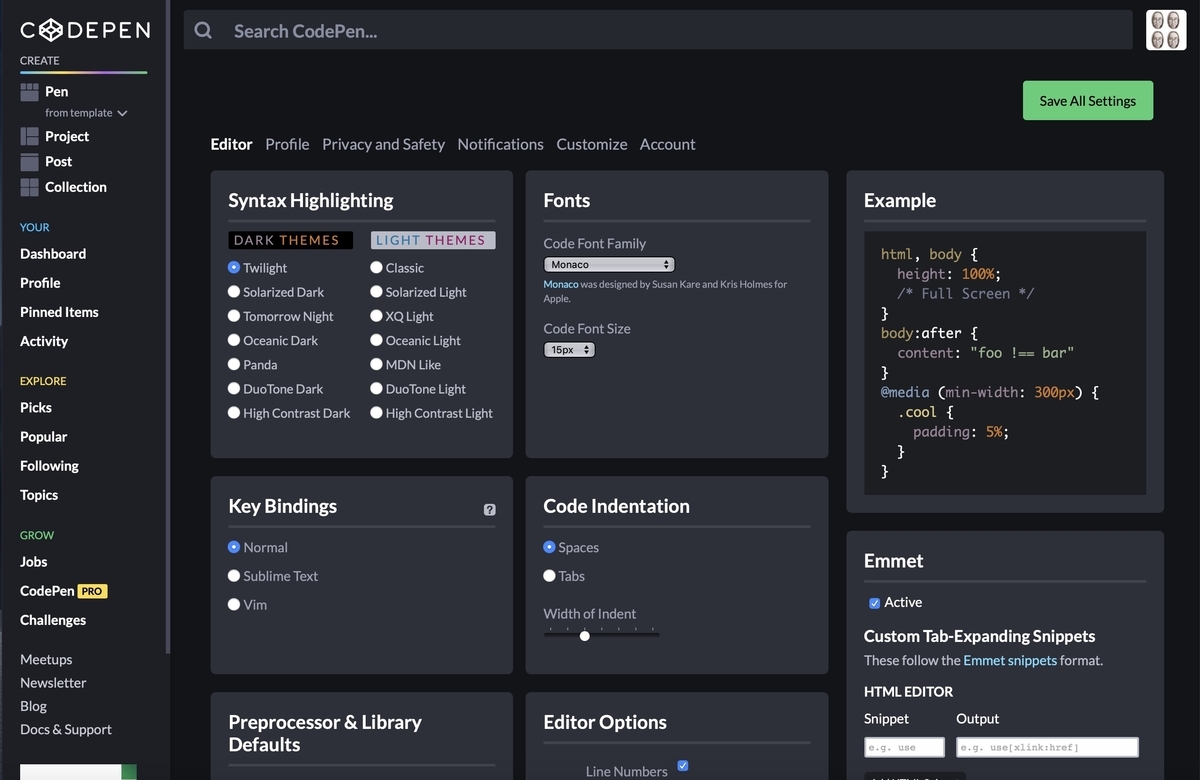Set key bindings to Sublime Text

click(234, 576)
